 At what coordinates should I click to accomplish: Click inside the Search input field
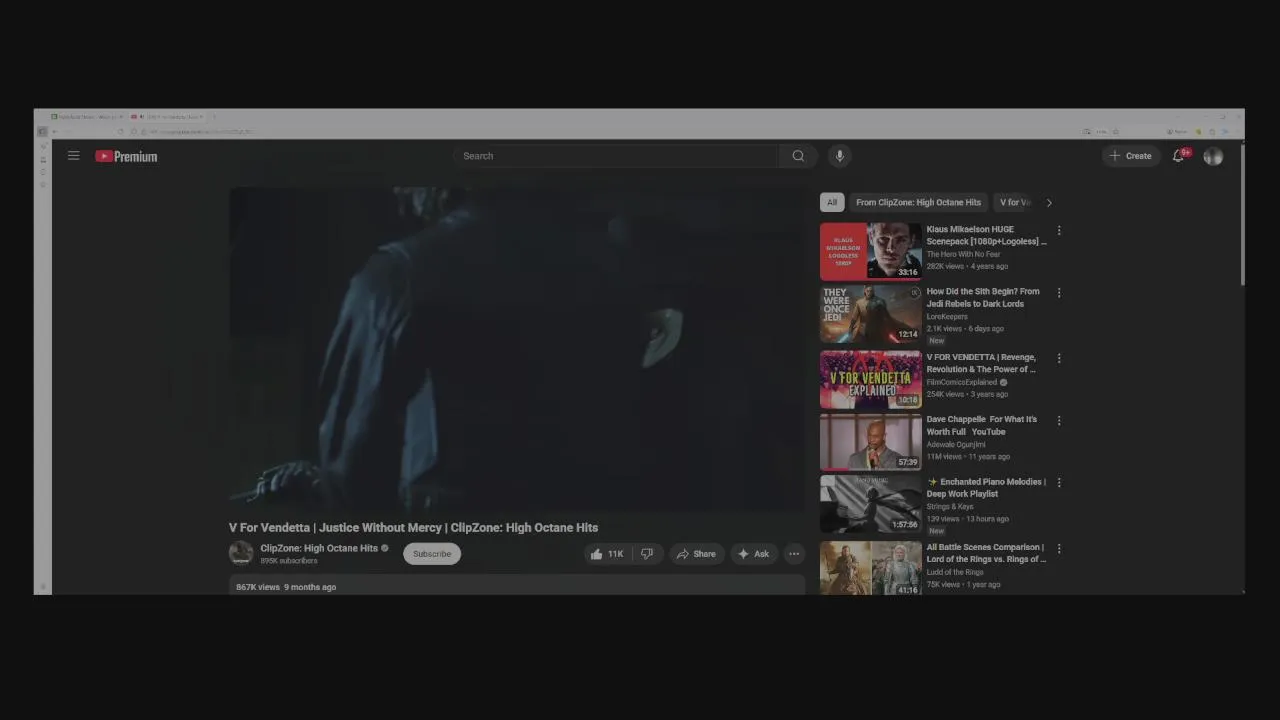point(616,156)
